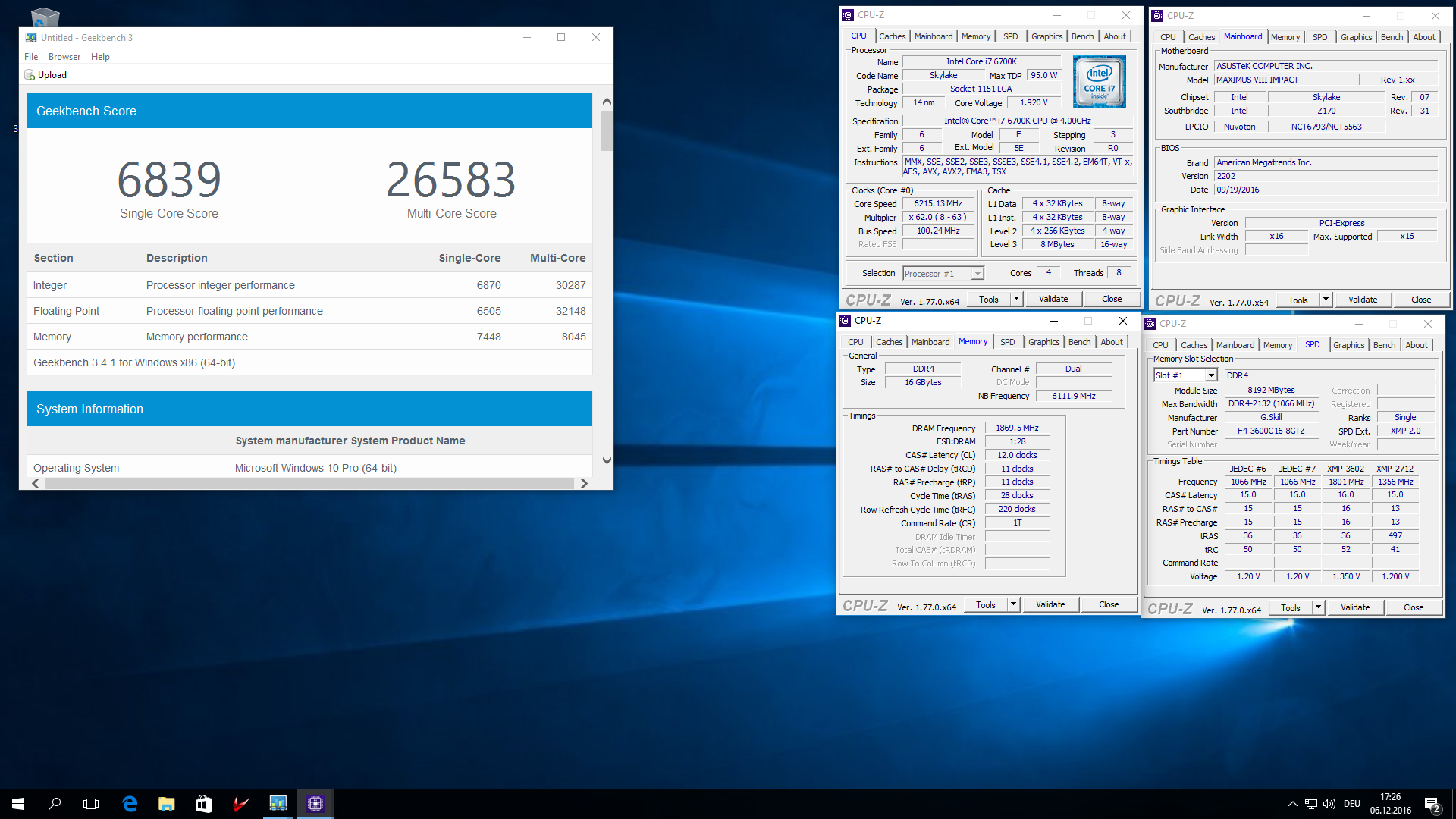Open File menu in Geekbench
Viewport: 1456px width, 819px height.
[x=31, y=57]
